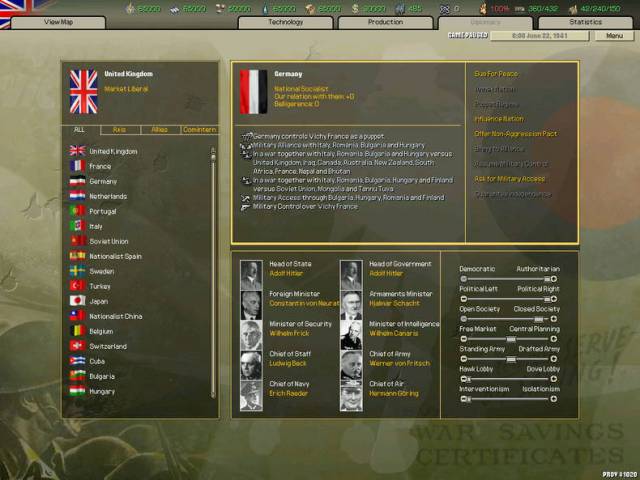Go to the Production tab
This screenshot has height=480, width=640.
point(385,22)
